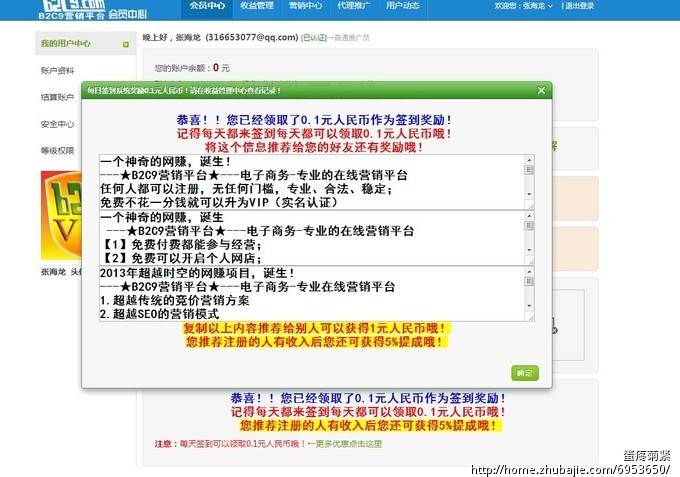Click the third text box scroll-up arrow
This screenshot has height=477, width=680.
(529, 271)
